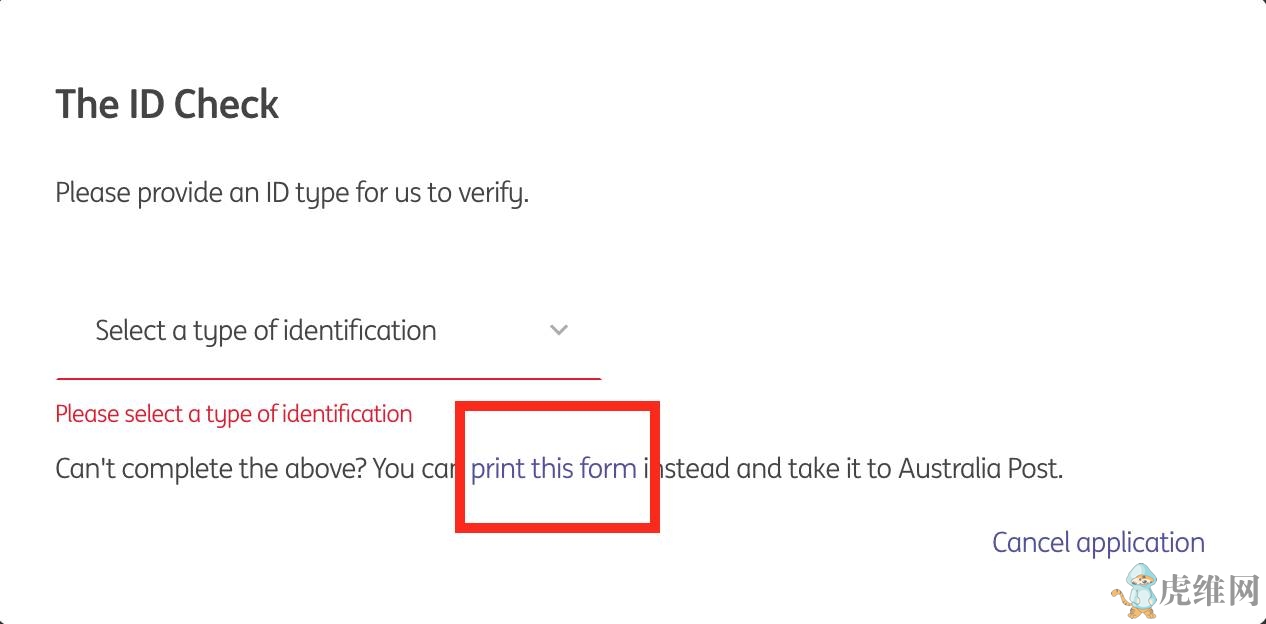Click the red underline of the identification field
This screenshot has height=624, width=1266.
[x=328, y=379]
